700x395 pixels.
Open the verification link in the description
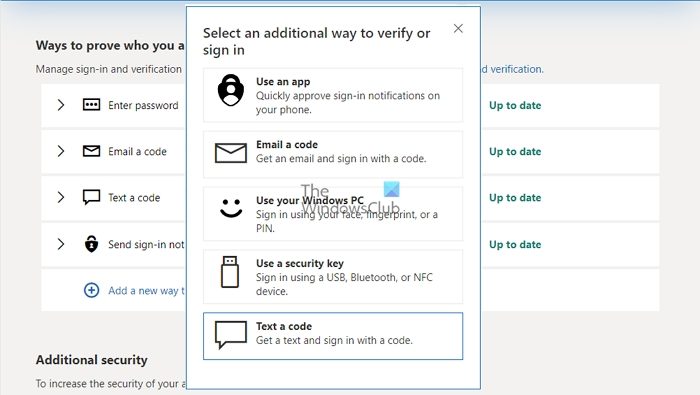click(x=512, y=69)
